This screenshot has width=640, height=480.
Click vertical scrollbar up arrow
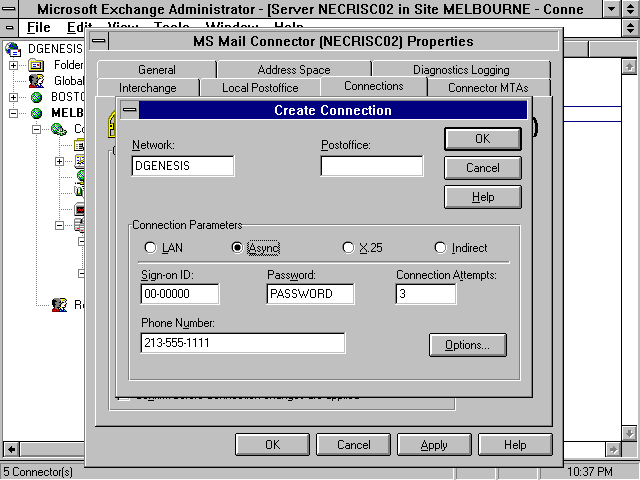(x=629, y=66)
